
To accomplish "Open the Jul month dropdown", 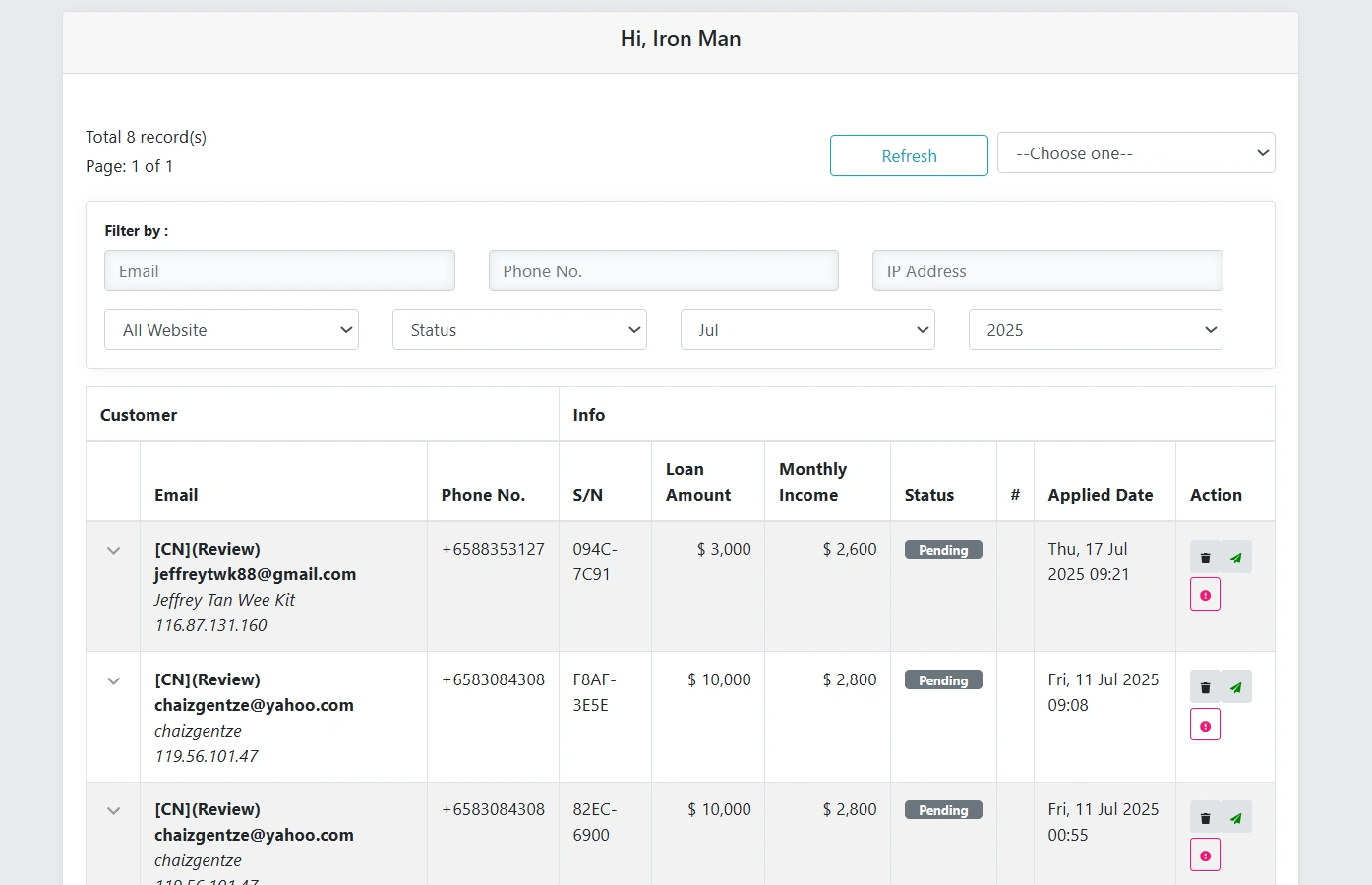I will [807, 330].
